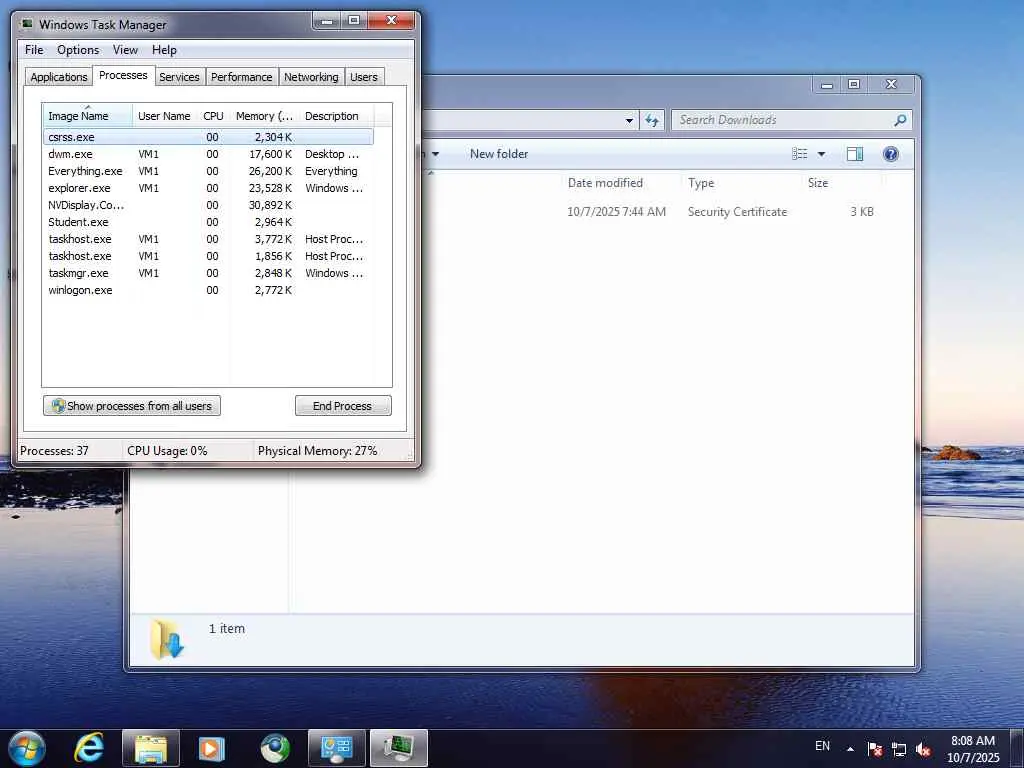Click the search magnifier icon in Explorer

click(x=900, y=120)
